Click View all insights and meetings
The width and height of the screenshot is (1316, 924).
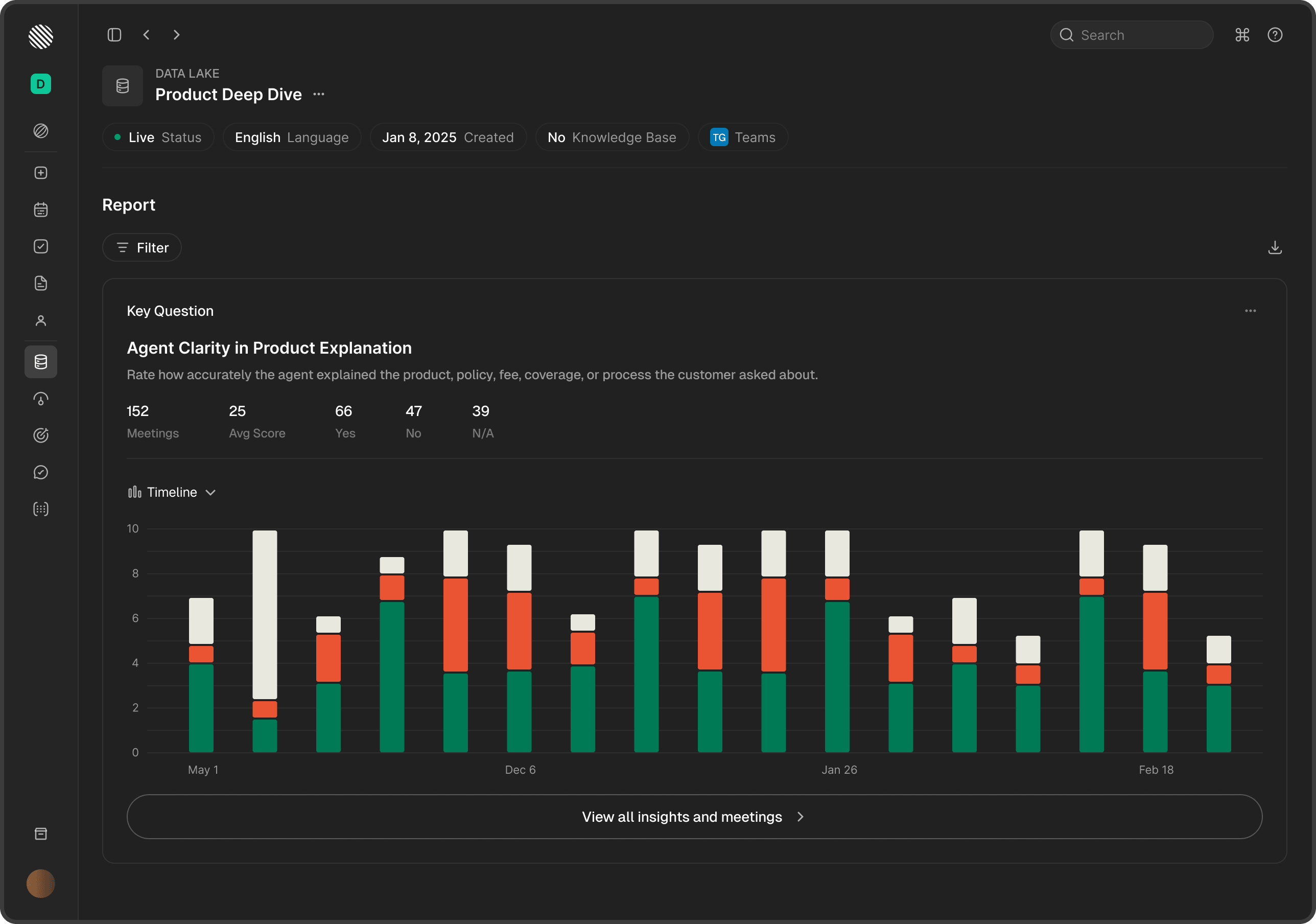694,817
